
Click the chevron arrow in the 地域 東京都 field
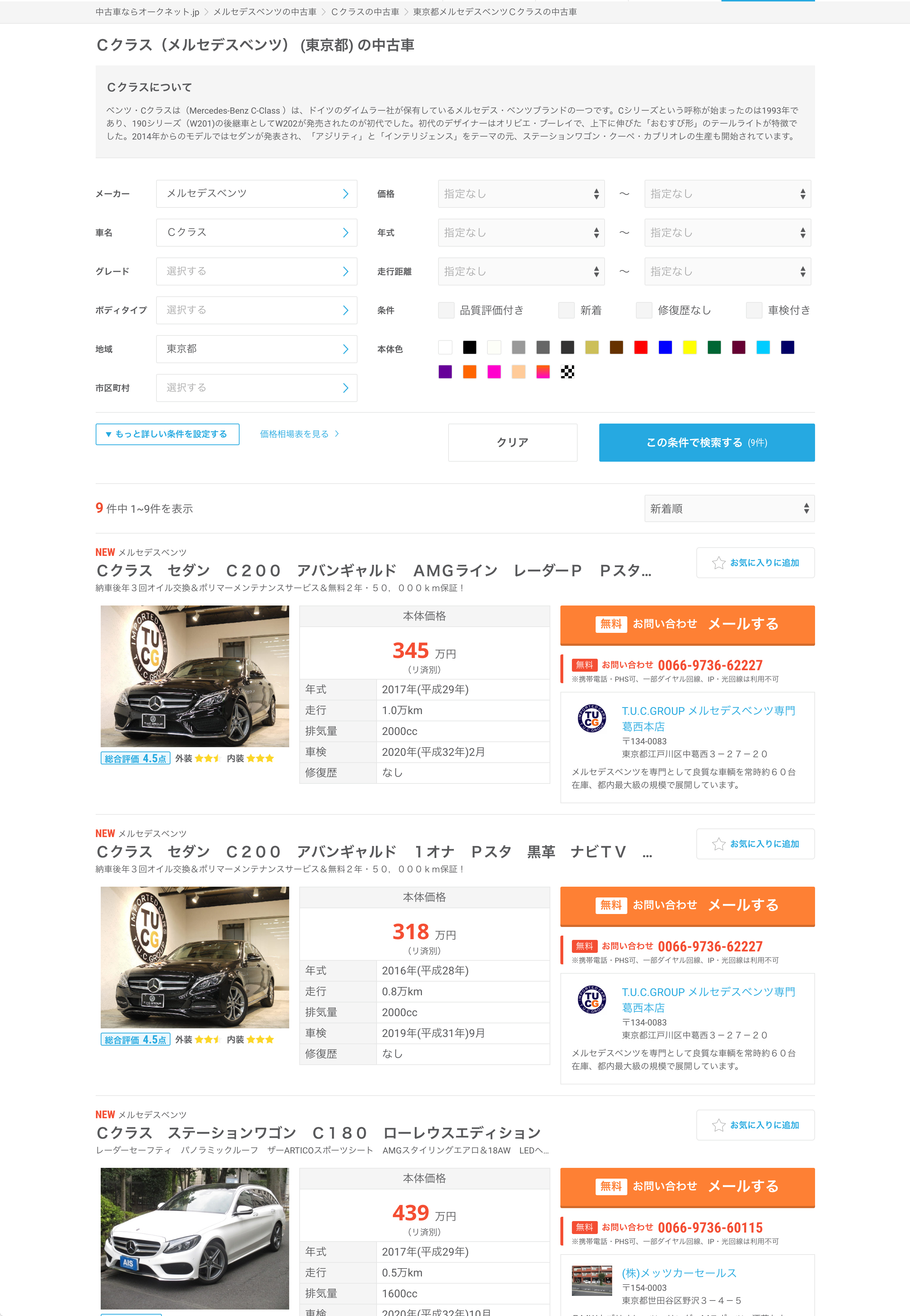pos(346,349)
